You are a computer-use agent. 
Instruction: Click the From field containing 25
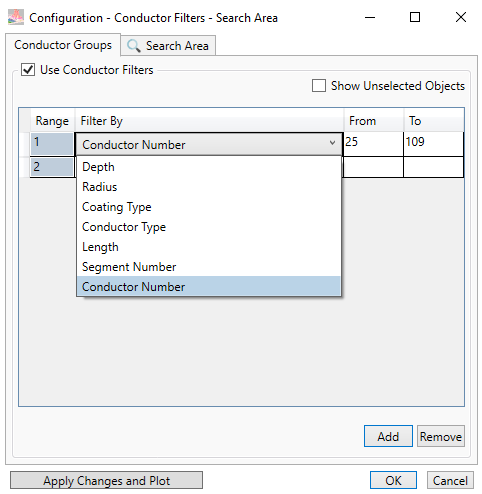click(x=373, y=143)
